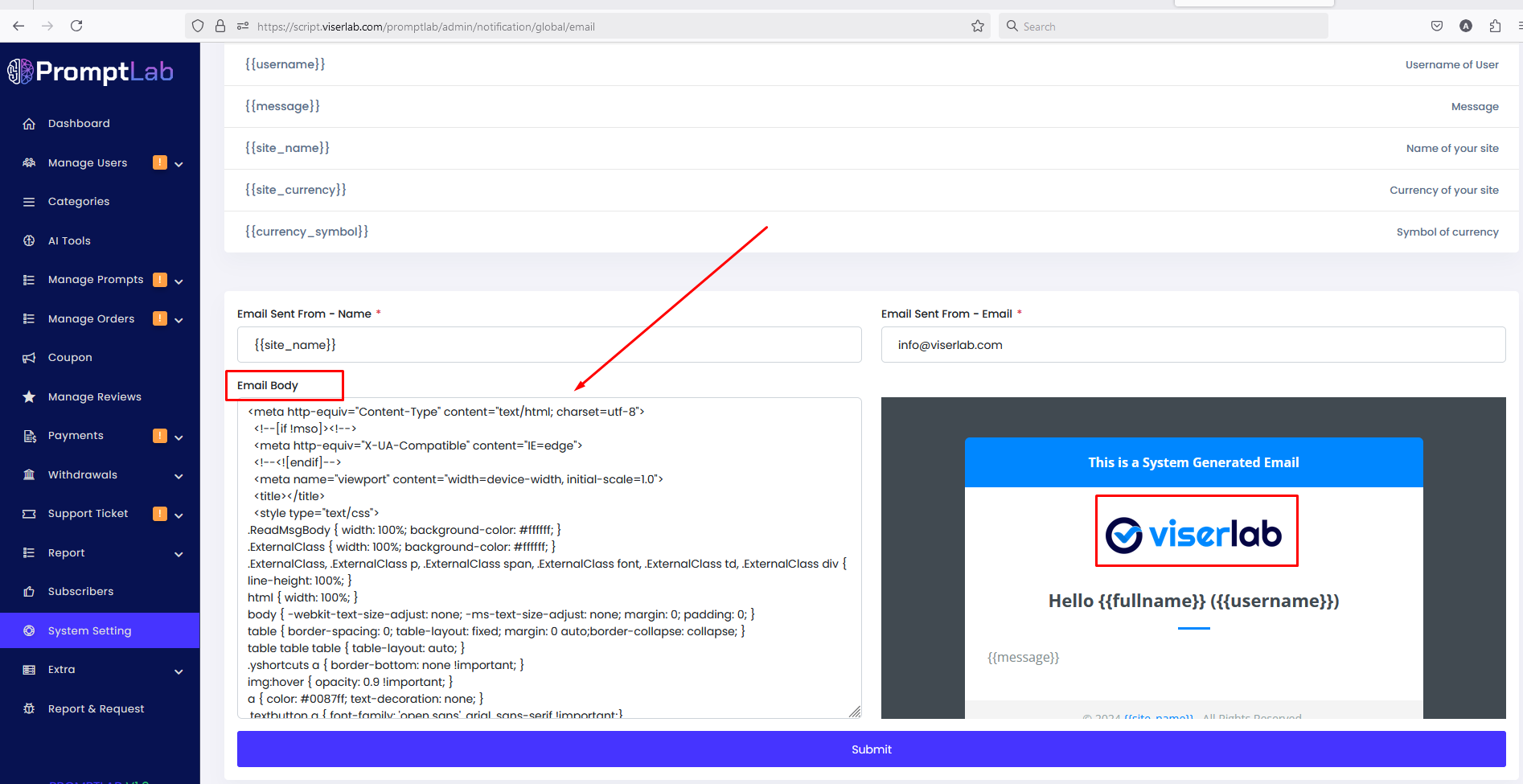Click the Report & Request bug icon
This screenshot has width=1523, height=784.
coord(29,709)
